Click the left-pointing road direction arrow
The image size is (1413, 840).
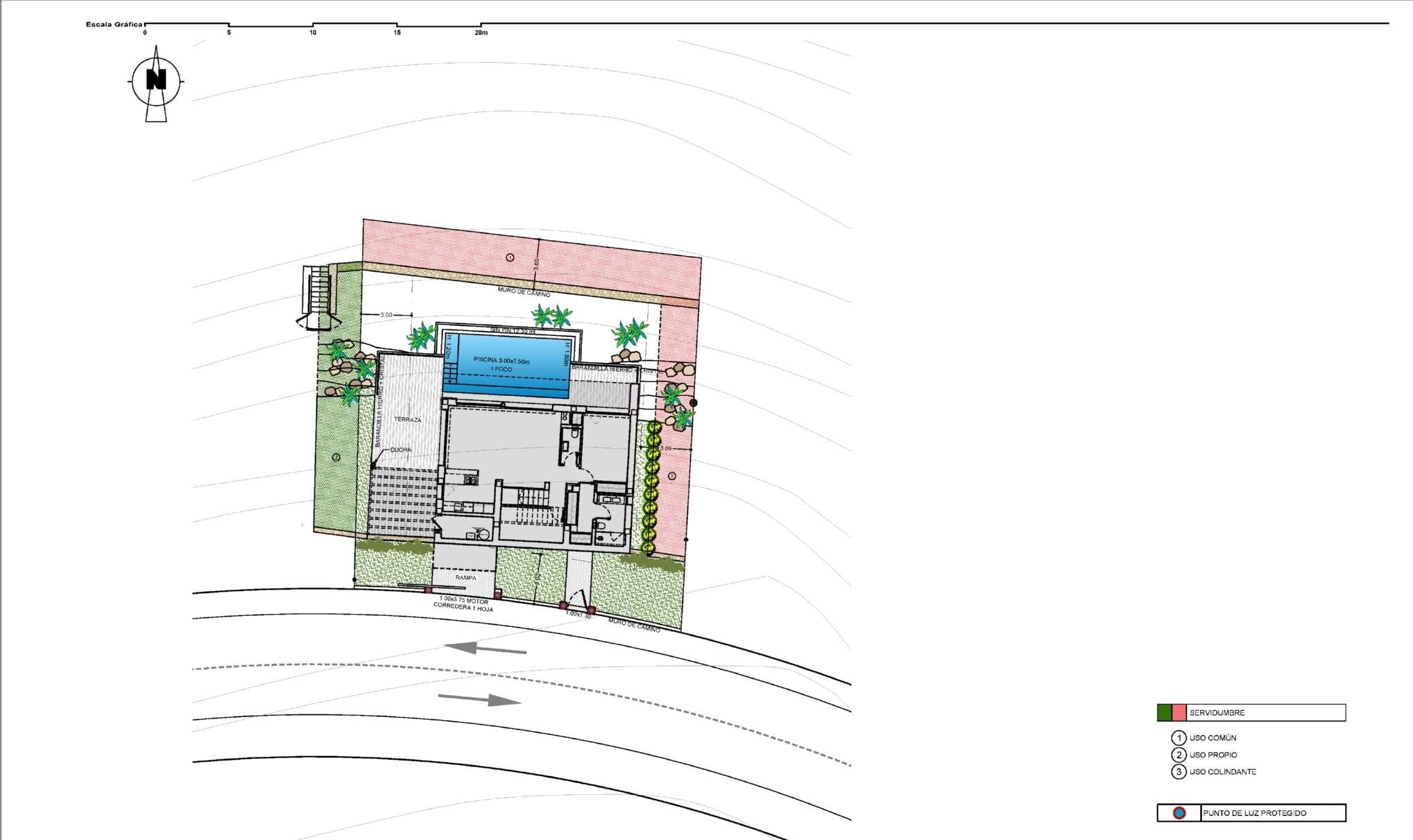point(485,649)
